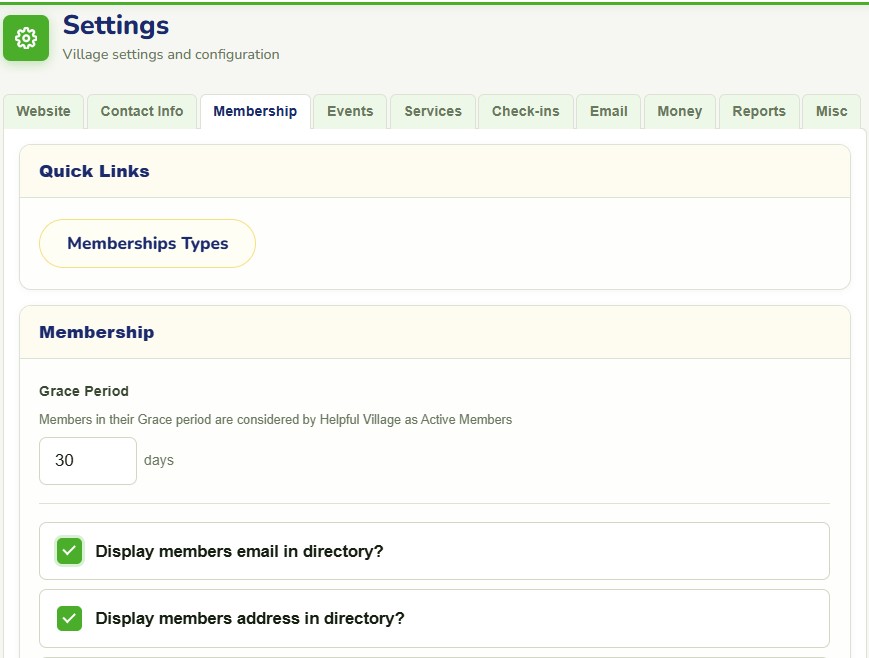Click the Settings page title
This screenshot has height=658, width=869.
point(116,25)
